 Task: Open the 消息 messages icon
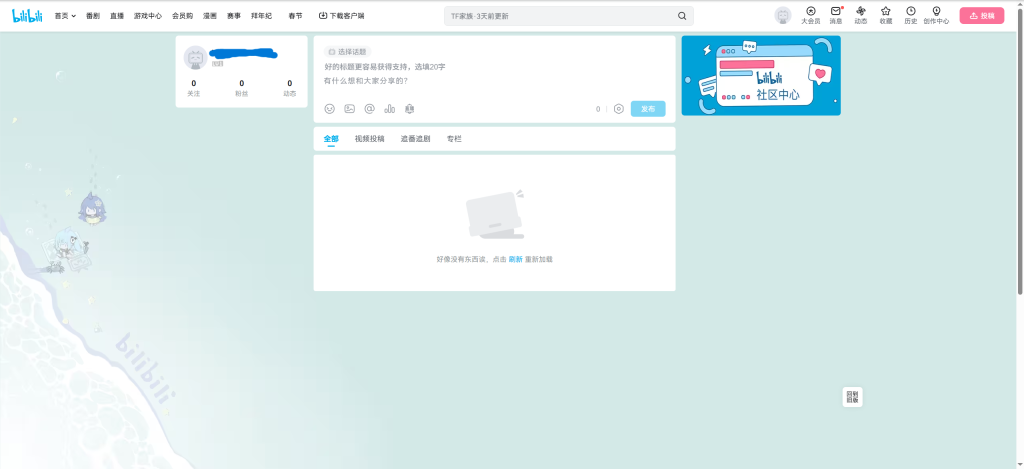point(836,12)
